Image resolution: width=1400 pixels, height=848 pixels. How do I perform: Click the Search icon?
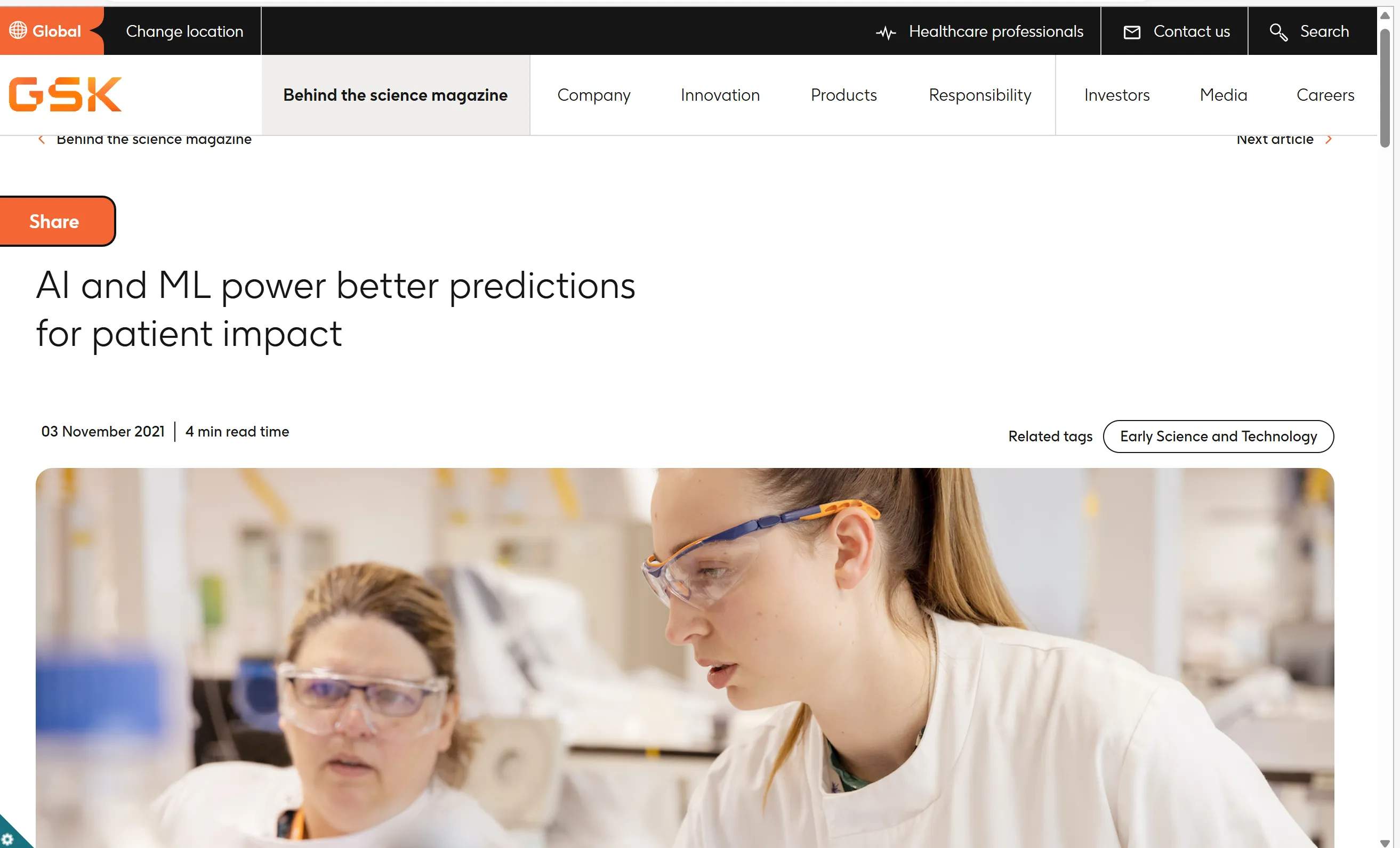(1279, 30)
